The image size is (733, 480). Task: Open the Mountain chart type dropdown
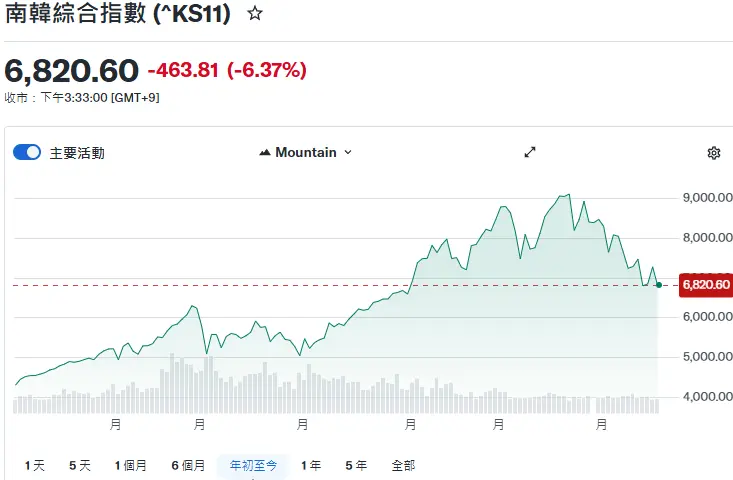(306, 152)
